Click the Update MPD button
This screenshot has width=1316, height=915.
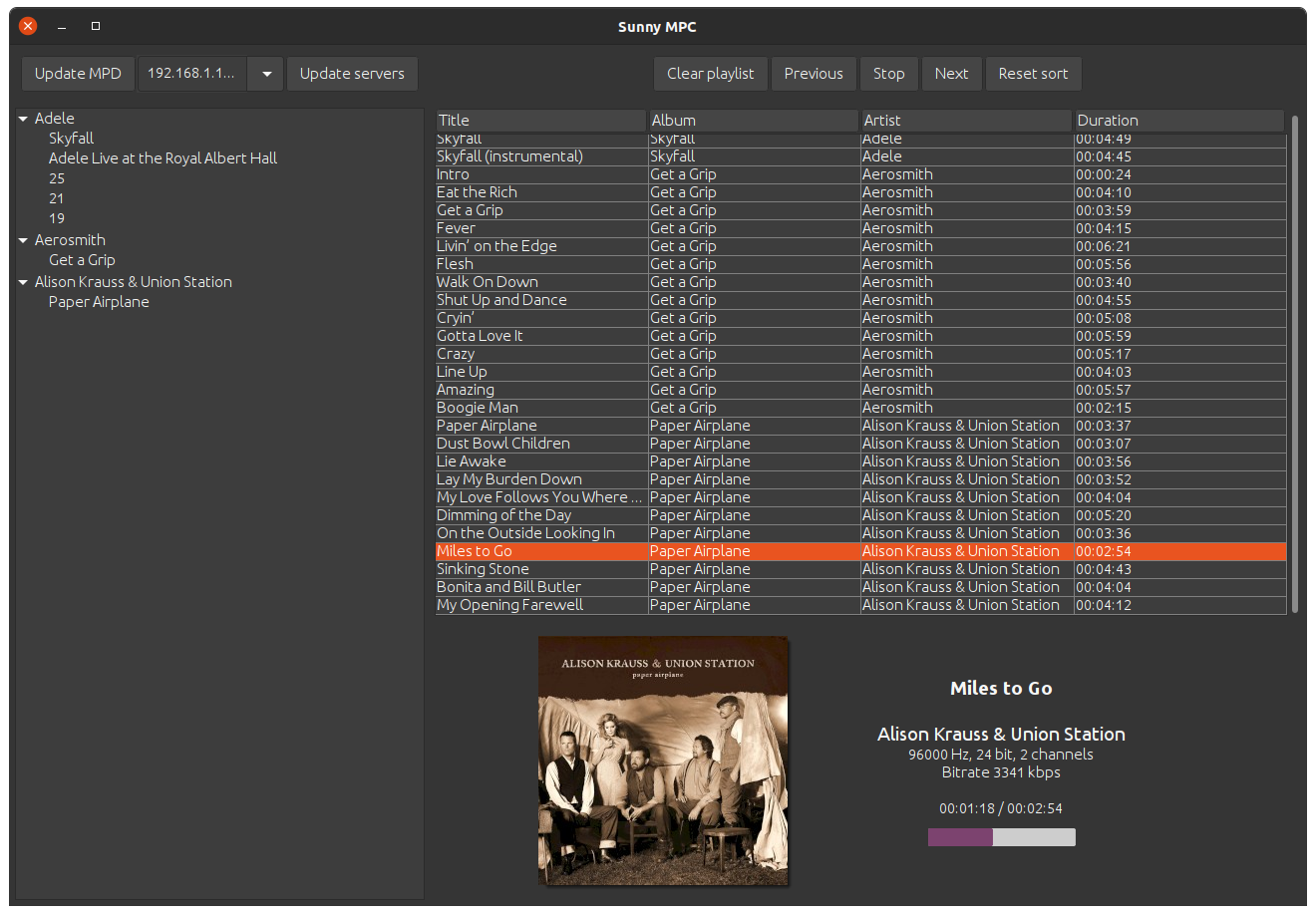78,74
